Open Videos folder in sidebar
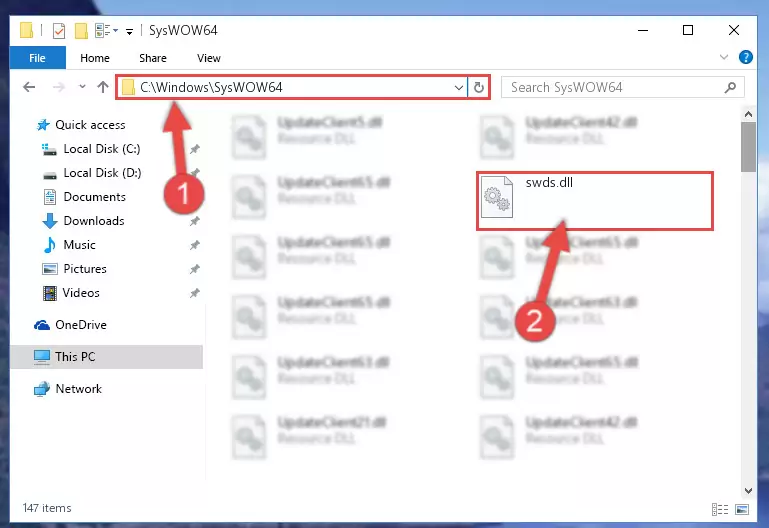The width and height of the screenshot is (769, 528). coord(81,293)
